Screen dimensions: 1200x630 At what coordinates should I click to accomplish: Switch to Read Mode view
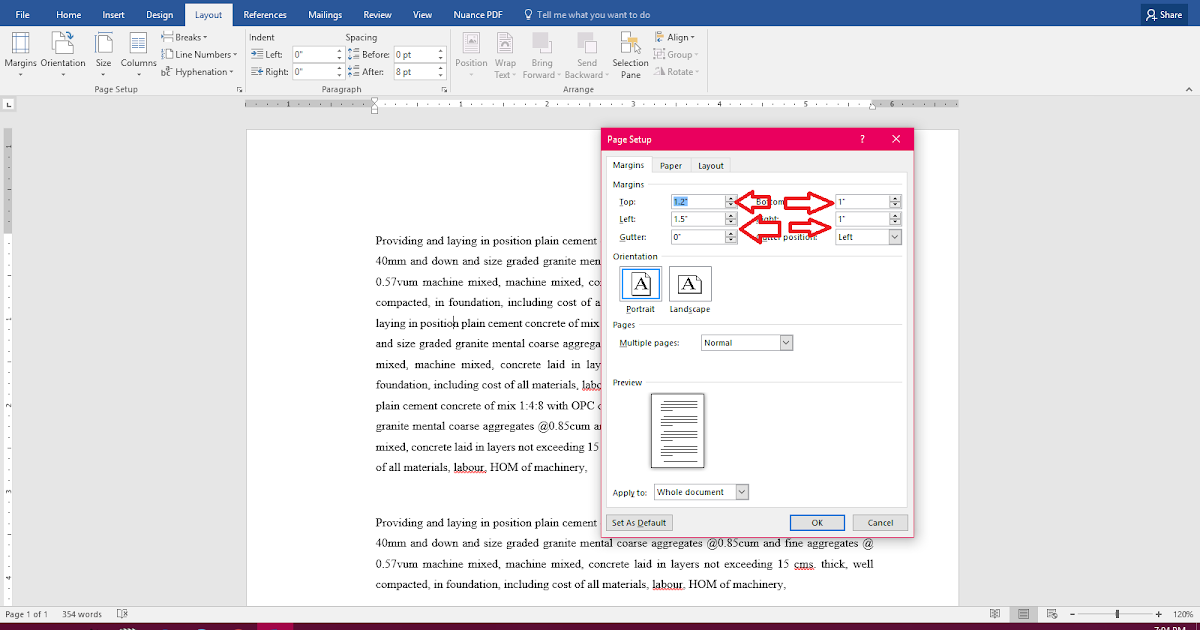tap(995, 614)
